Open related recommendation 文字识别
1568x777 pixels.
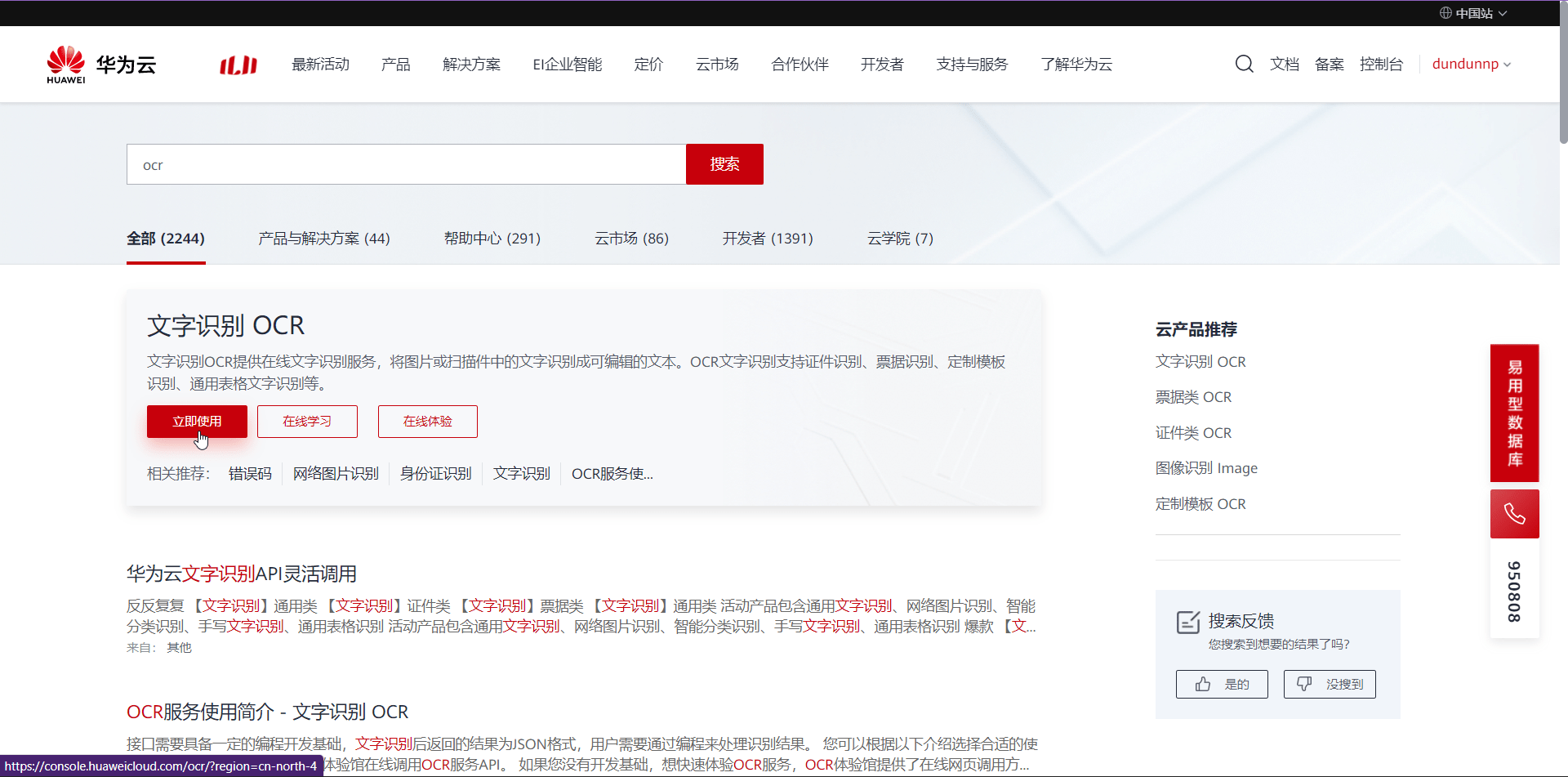[x=522, y=474]
